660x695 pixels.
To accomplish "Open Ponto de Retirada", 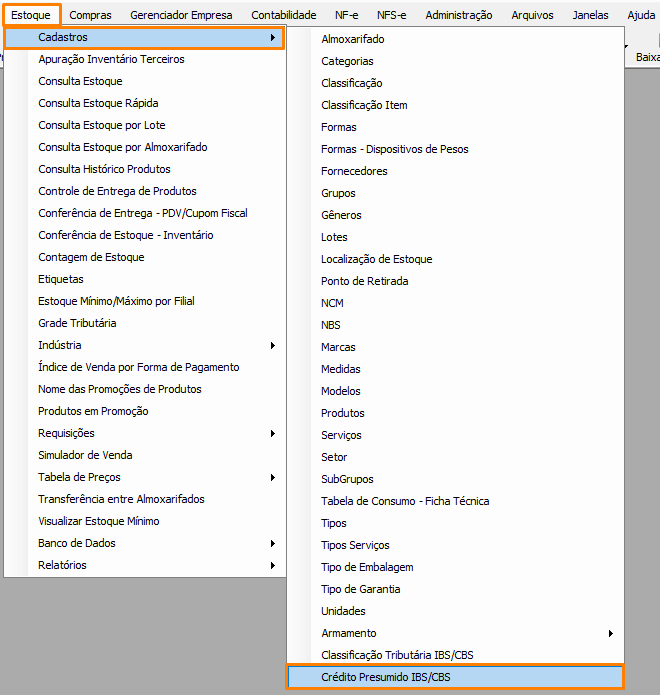I will [x=455, y=281].
